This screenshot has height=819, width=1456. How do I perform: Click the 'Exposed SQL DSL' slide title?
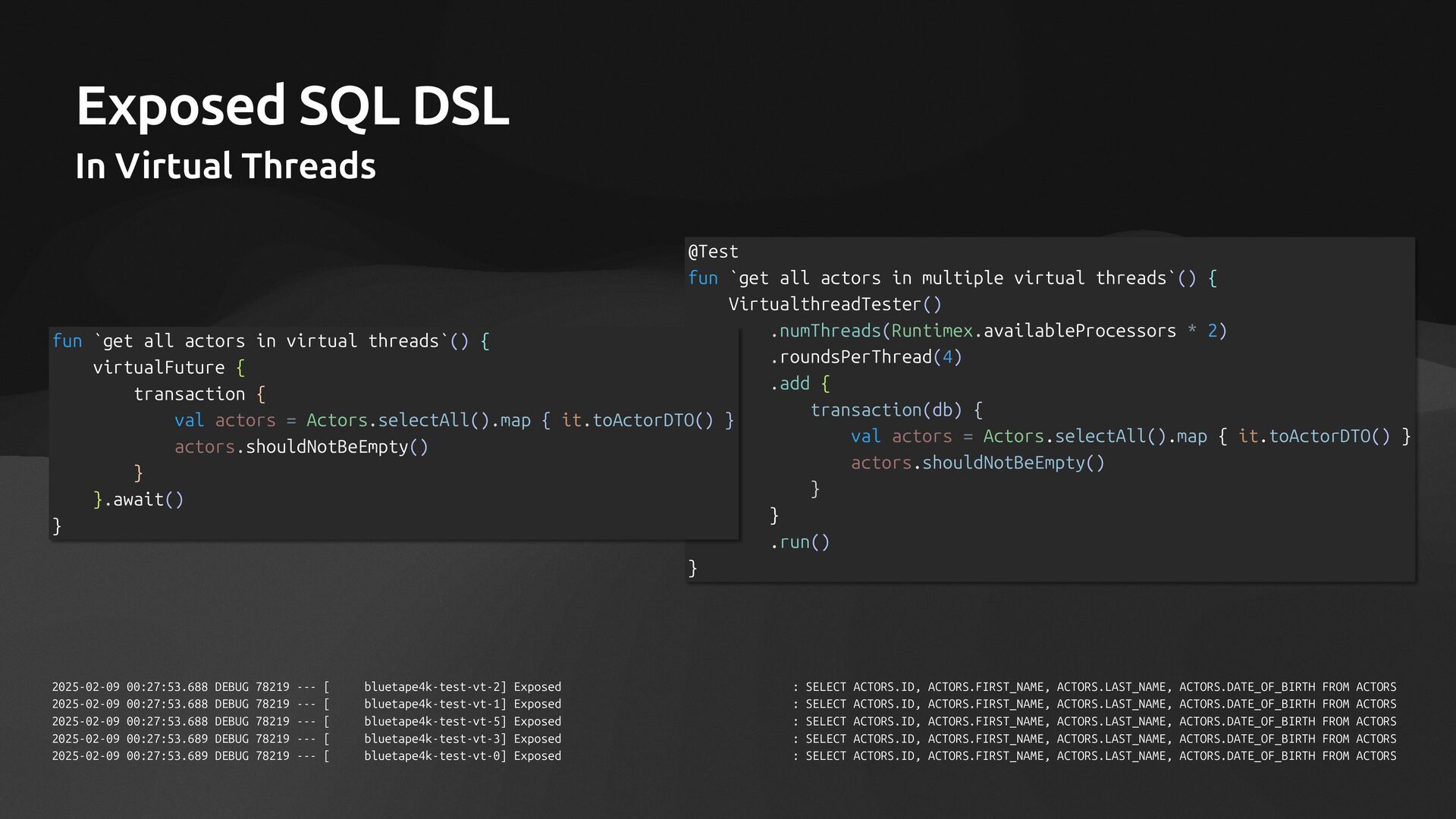(292, 105)
